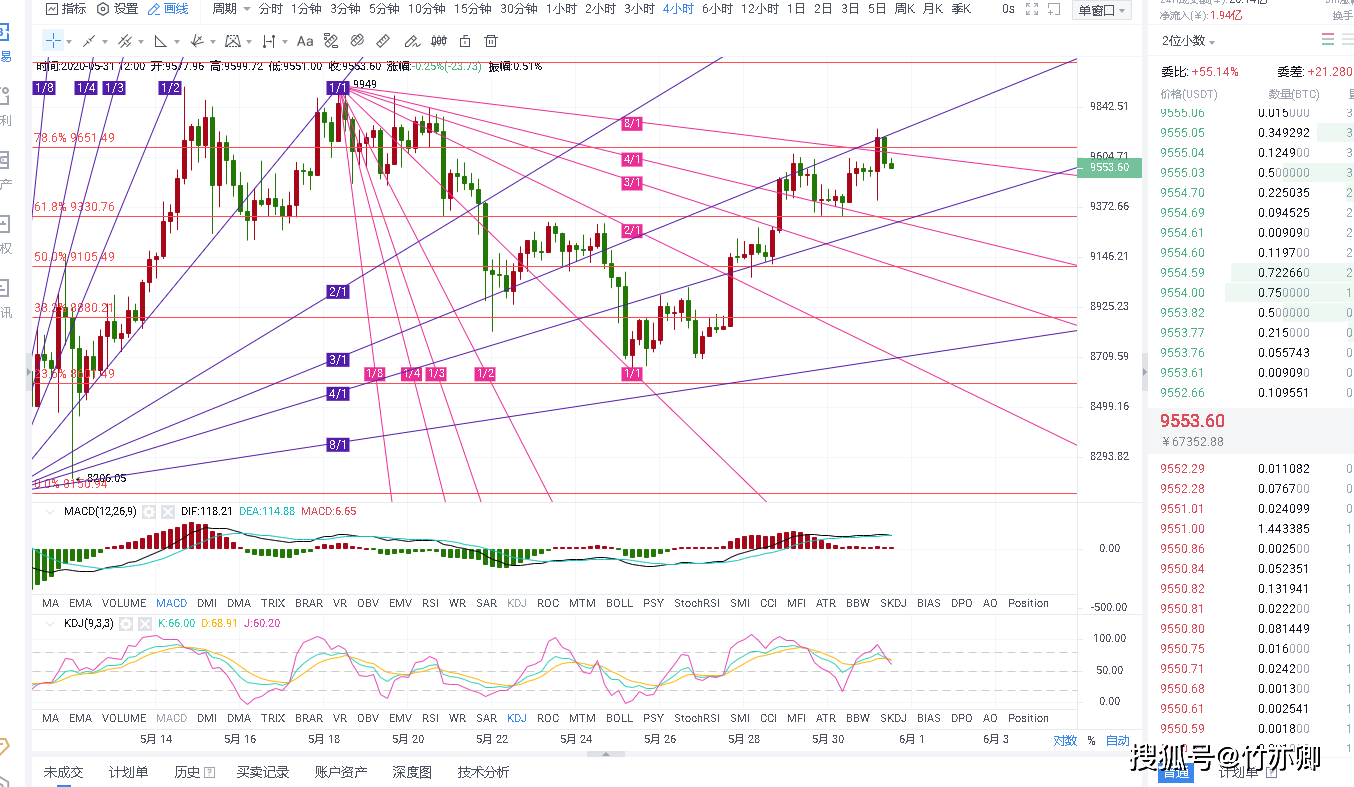This screenshot has width=1354, height=787.
Task: Open MACD indicator settings gear
Action: pos(149,511)
